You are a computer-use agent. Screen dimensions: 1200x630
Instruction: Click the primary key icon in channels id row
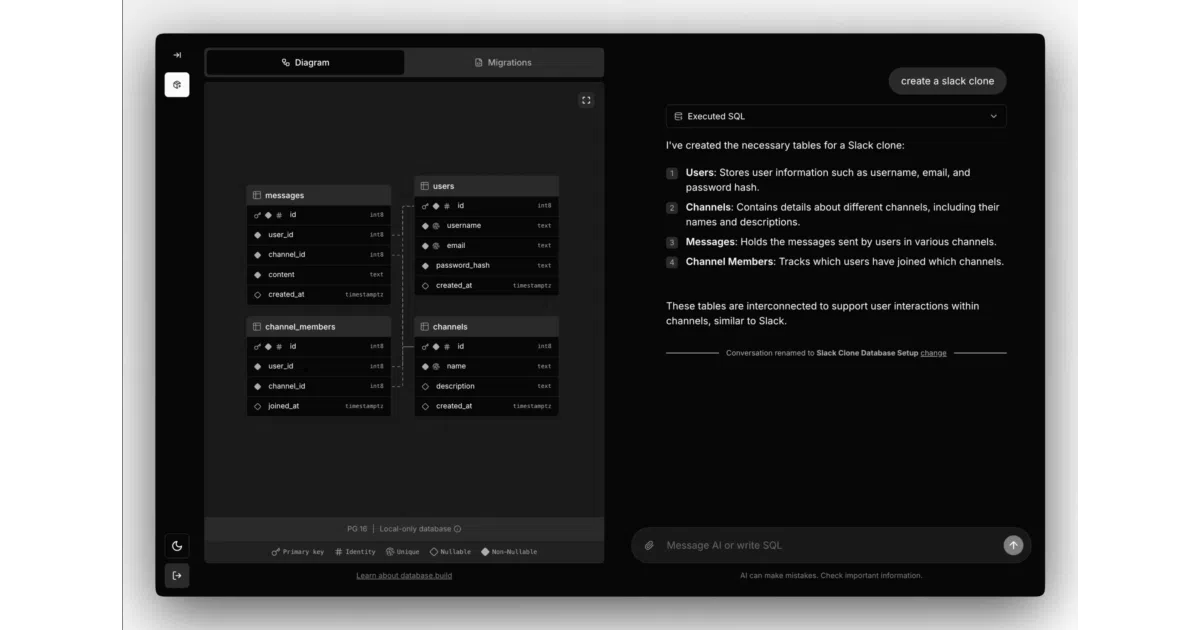425,346
